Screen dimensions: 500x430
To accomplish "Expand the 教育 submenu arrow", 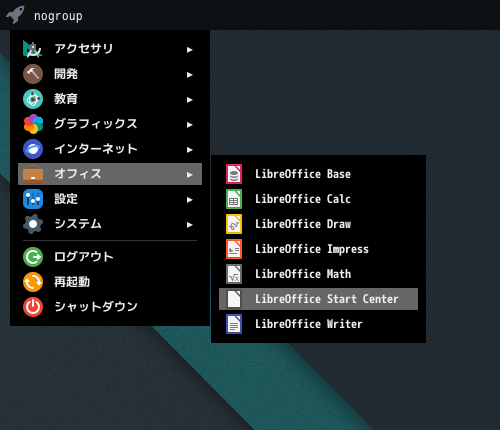I will [189, 100].
